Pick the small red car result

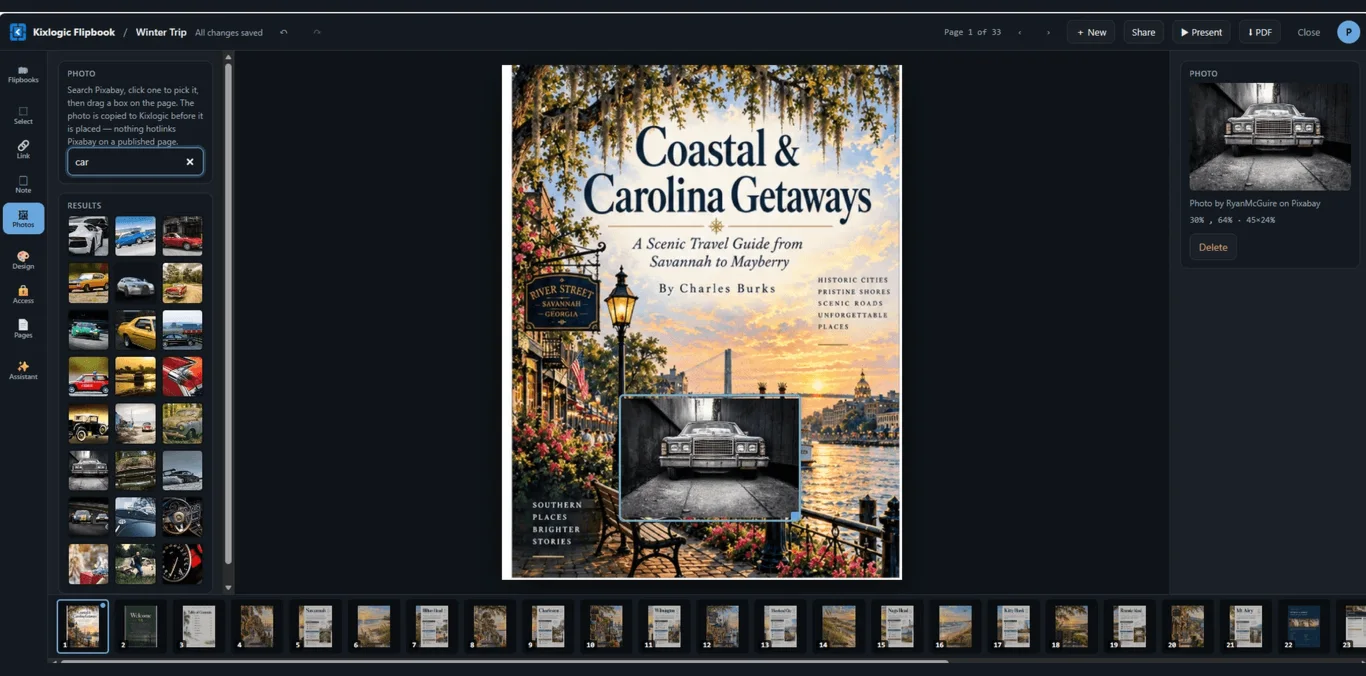(88, 377)
